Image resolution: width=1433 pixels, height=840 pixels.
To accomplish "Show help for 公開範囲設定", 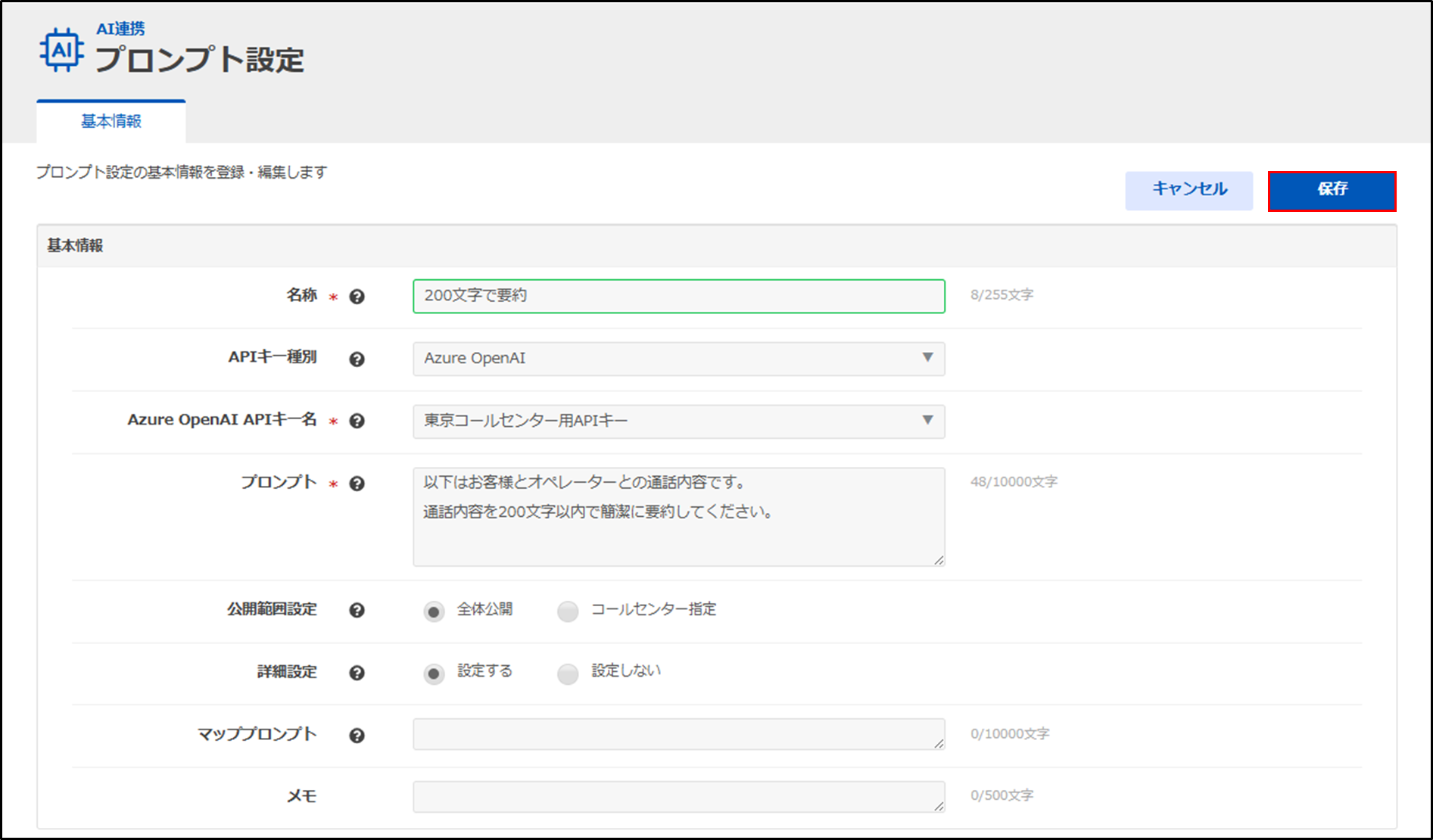I will [357, 610].
